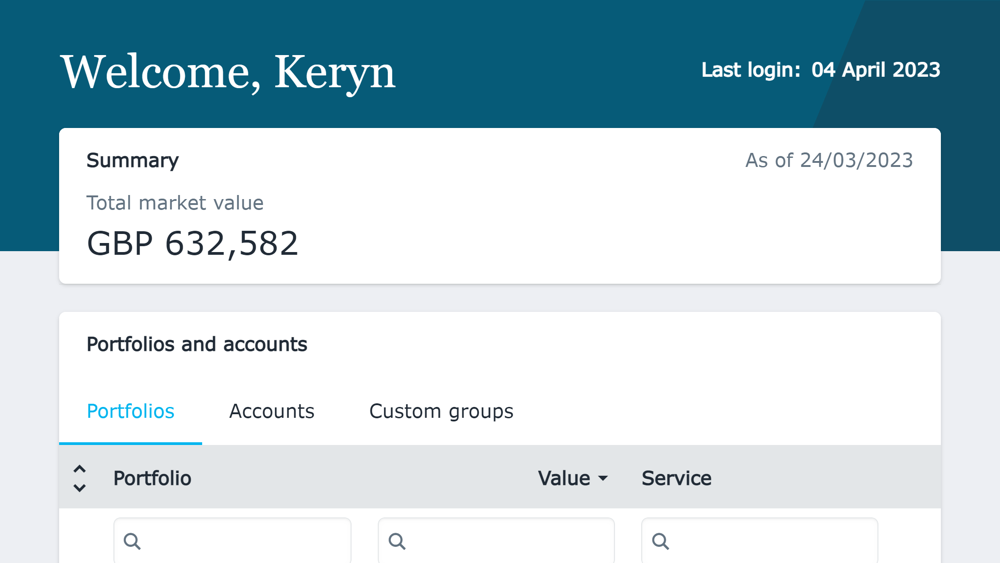Click the GBP 632,582 total market value
This screenshot has width=1000, height=563.
[193, 243]
